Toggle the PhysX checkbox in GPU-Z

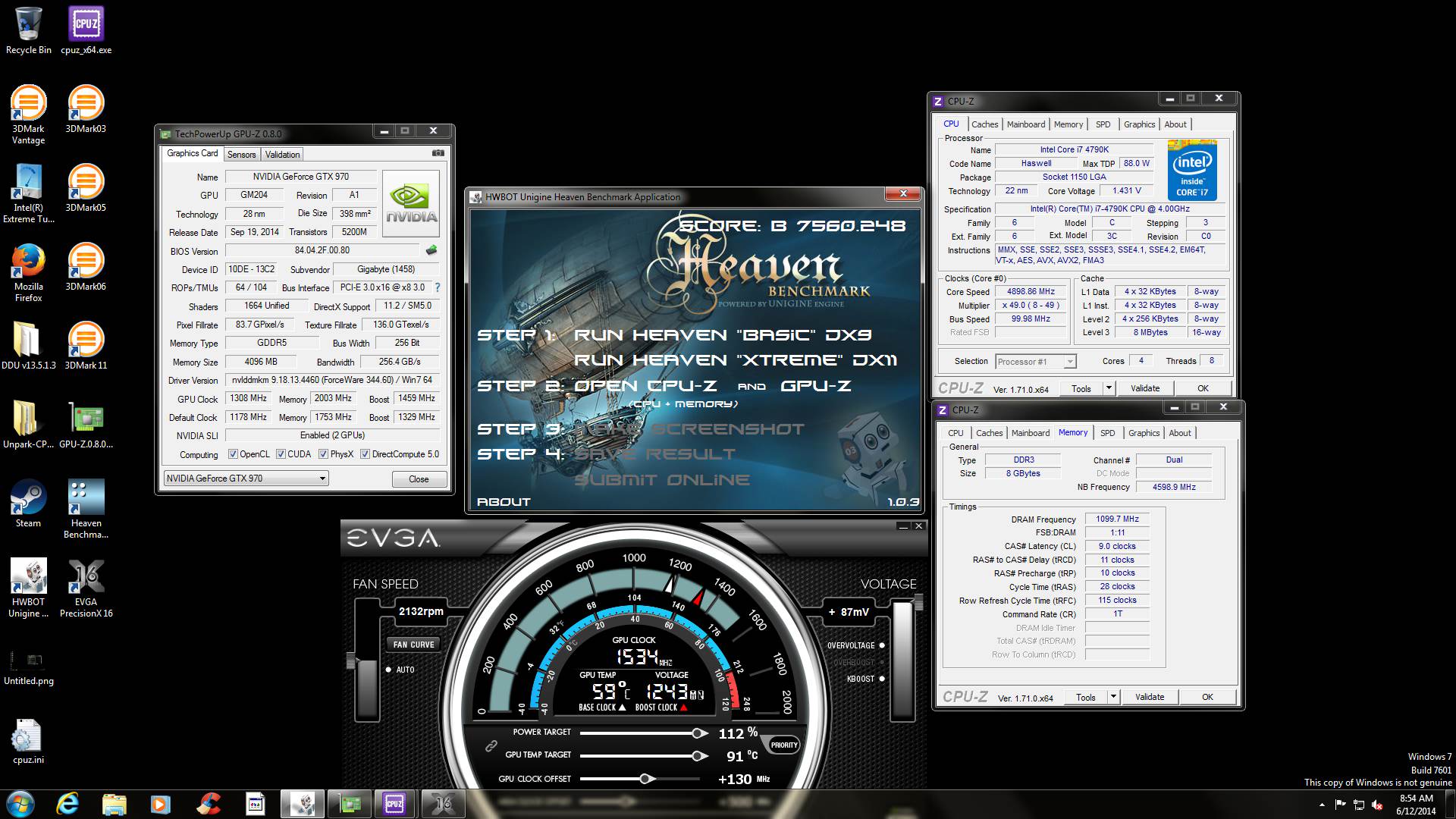click(x=324, y=454)
